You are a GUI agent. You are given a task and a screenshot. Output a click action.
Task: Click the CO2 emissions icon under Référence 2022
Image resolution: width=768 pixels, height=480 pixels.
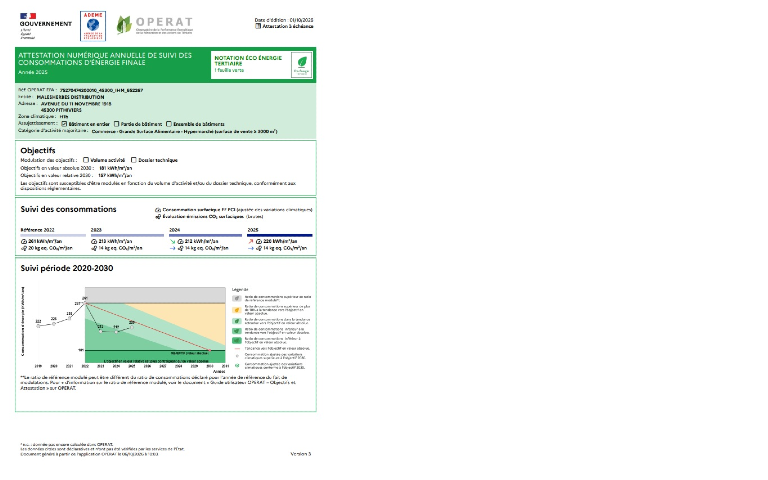(x=24, y=248)
